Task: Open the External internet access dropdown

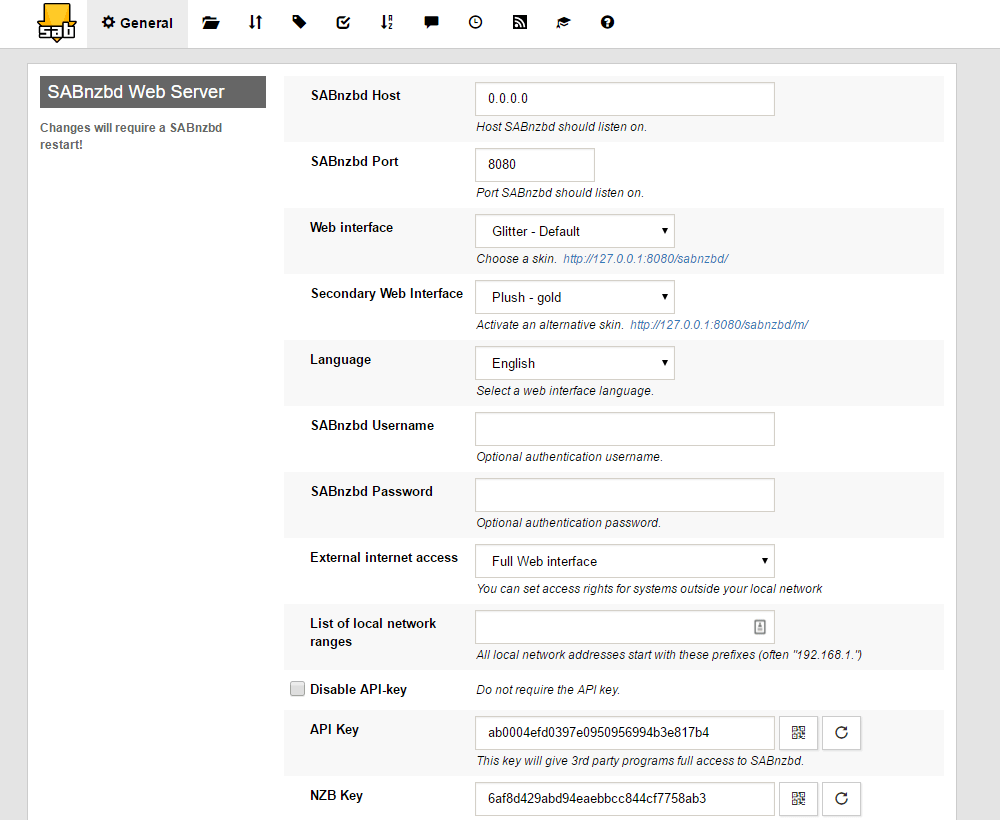Action: pyautogui.click(x=624, y=561)
